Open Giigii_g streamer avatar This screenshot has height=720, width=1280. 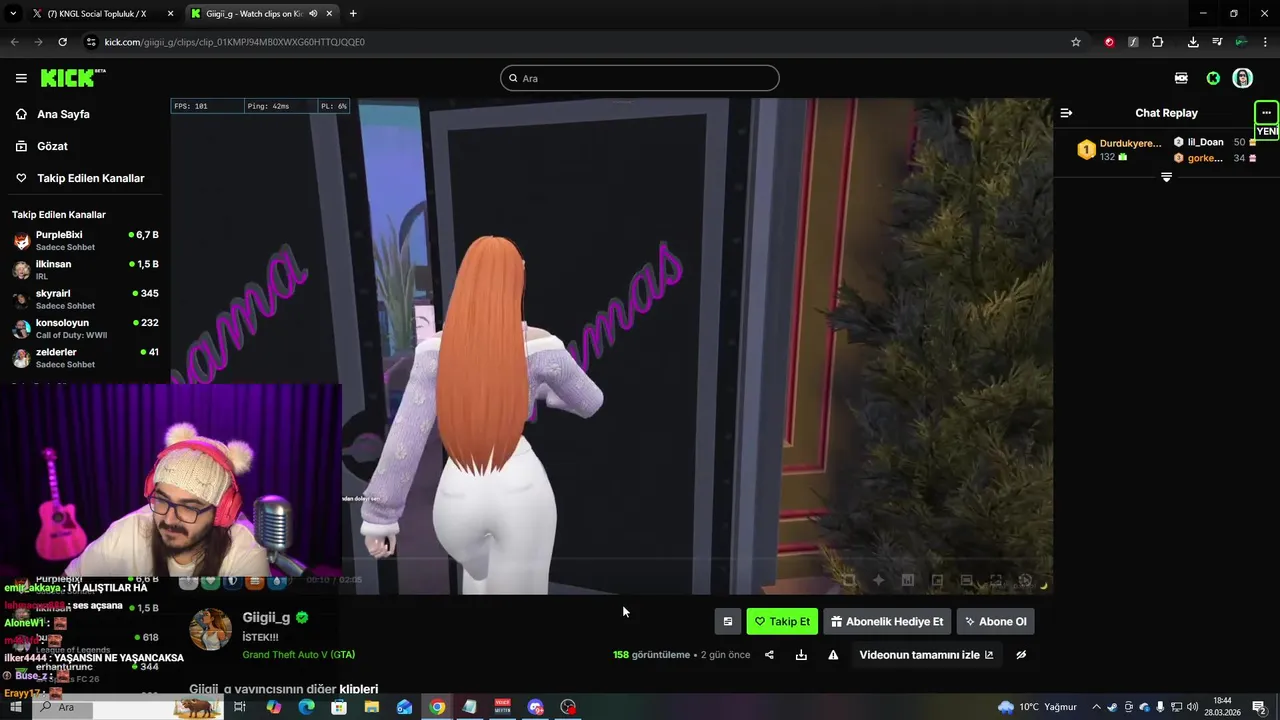coord(210,630)
